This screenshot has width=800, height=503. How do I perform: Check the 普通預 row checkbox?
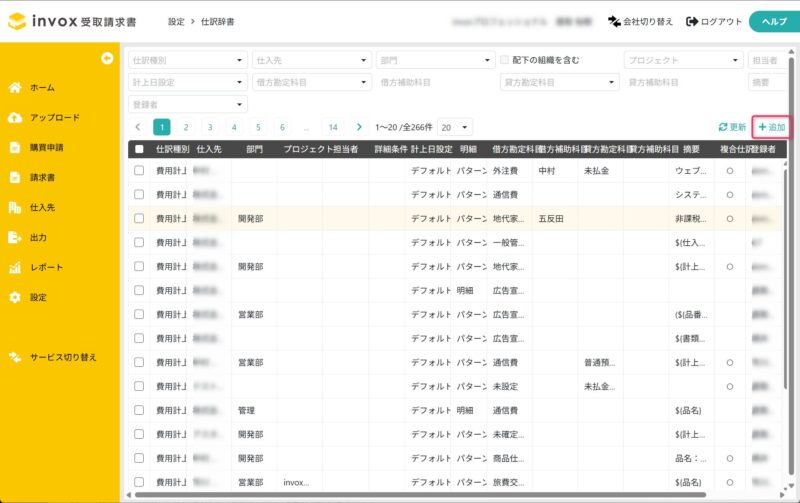[x=139, y=362]
